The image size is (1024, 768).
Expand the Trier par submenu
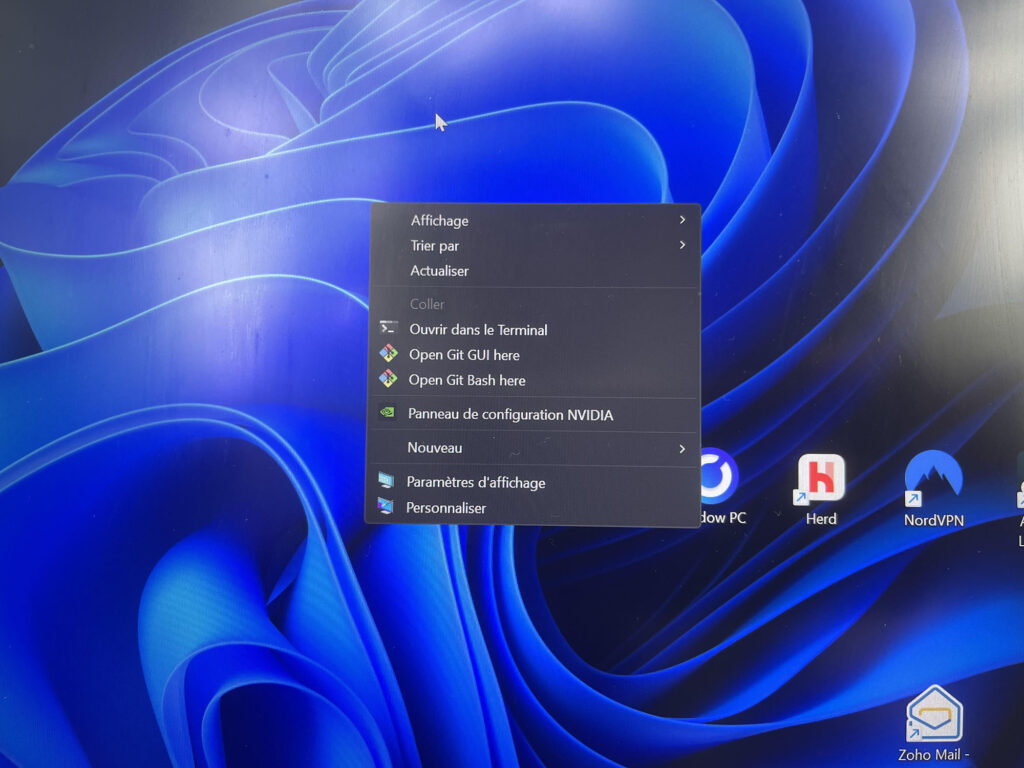click(683, 245)
